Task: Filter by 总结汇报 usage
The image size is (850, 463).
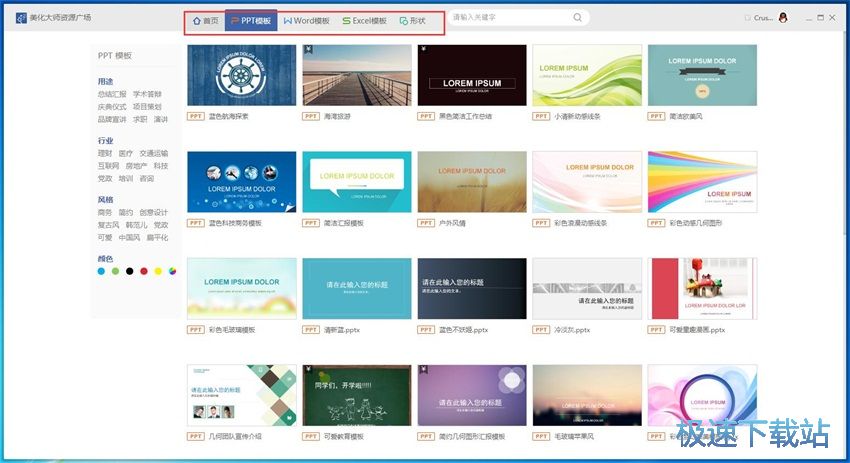Action: 112,94
